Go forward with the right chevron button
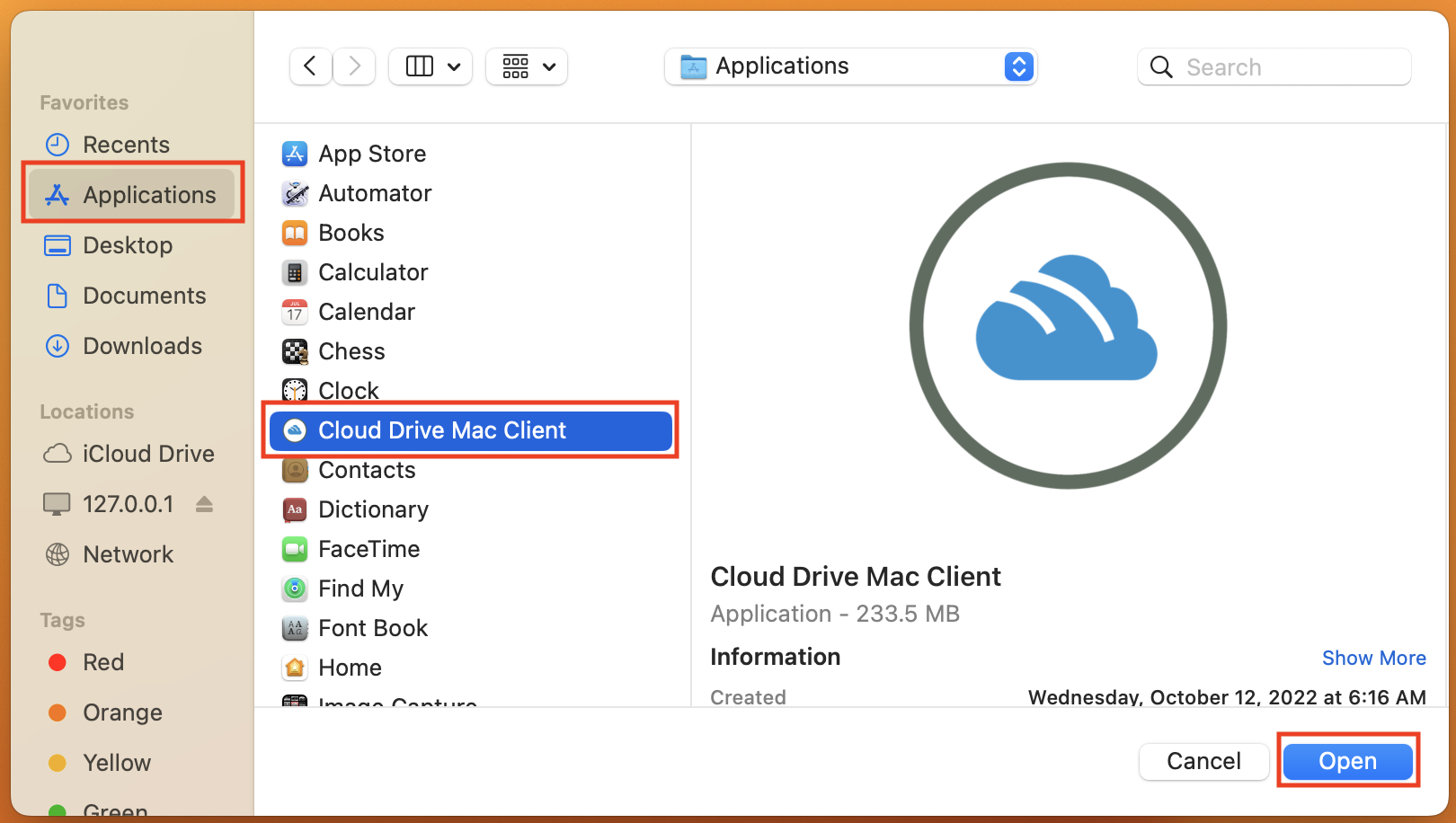Viewport: 1456px width, 823px height. 354,66
